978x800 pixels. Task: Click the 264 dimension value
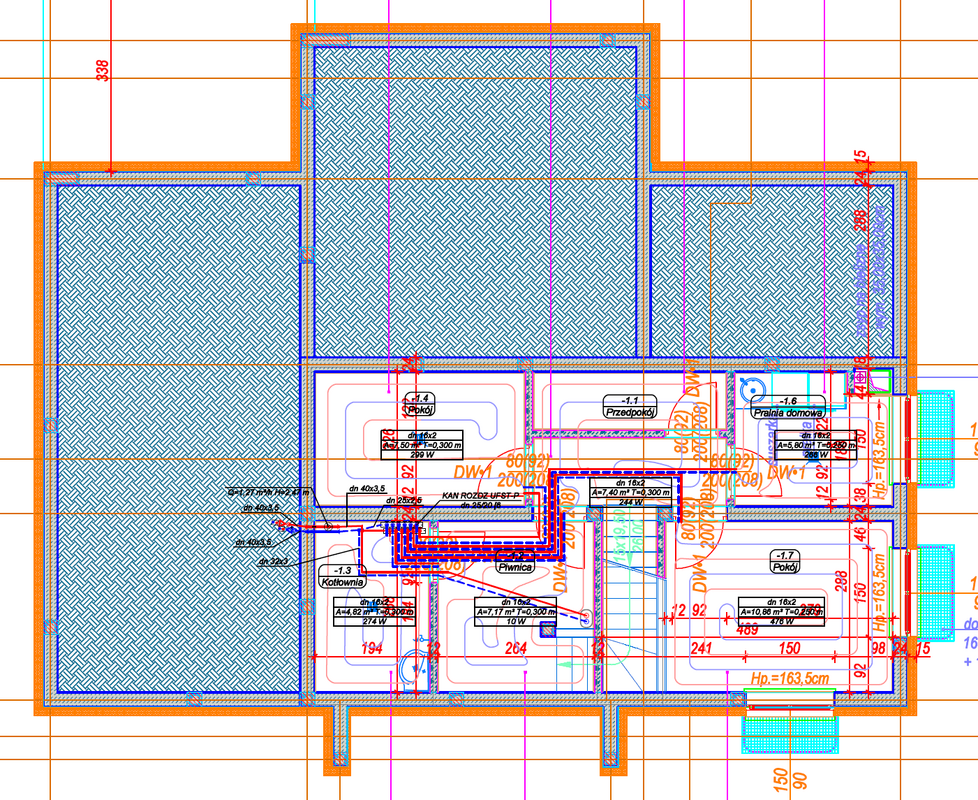pyautogui.click(x=516, y=650)
